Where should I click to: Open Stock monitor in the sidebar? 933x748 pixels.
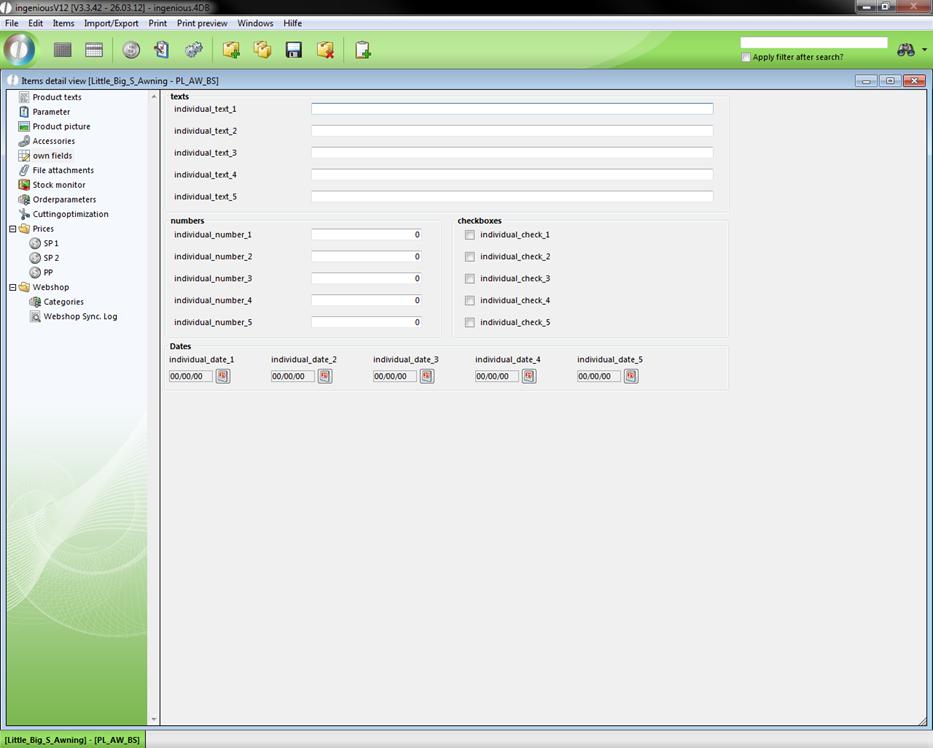click(x=59, y=185)
